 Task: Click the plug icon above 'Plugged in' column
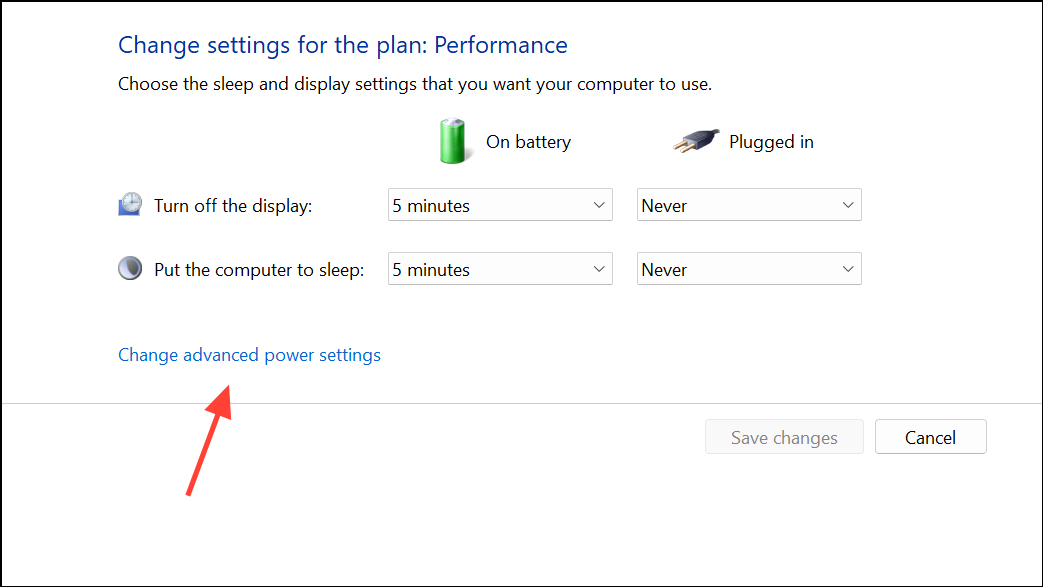click(x=696, y=141)
